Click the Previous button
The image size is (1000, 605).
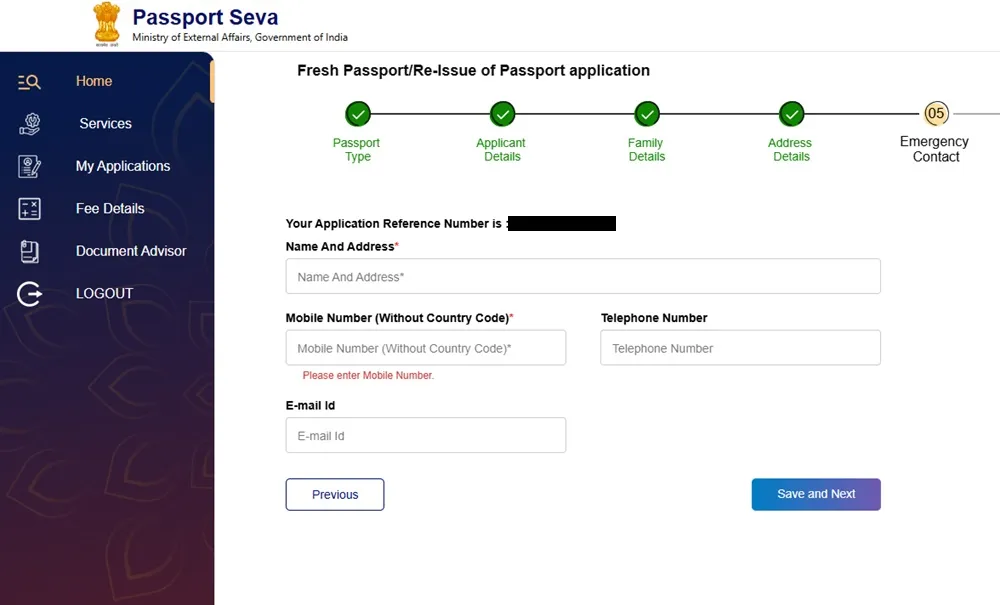pyautogui.click(x=335, y=494)
